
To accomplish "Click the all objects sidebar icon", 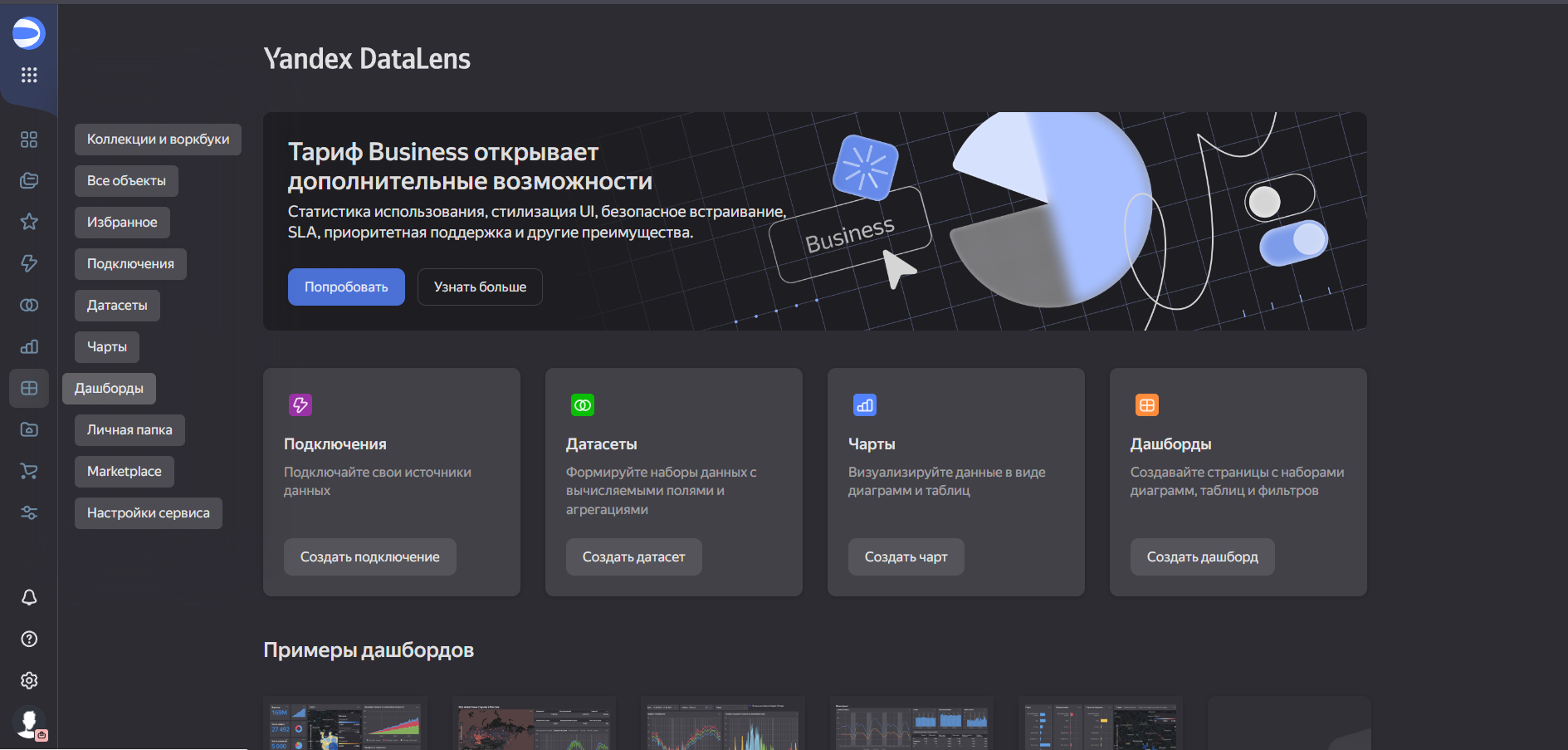I will pyautogui.click(x=29, y=181).
